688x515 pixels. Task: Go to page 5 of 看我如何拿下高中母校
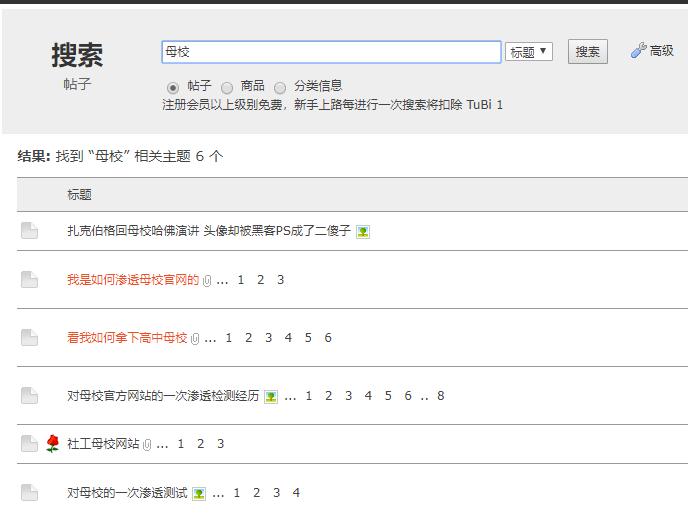coord(308,338)
